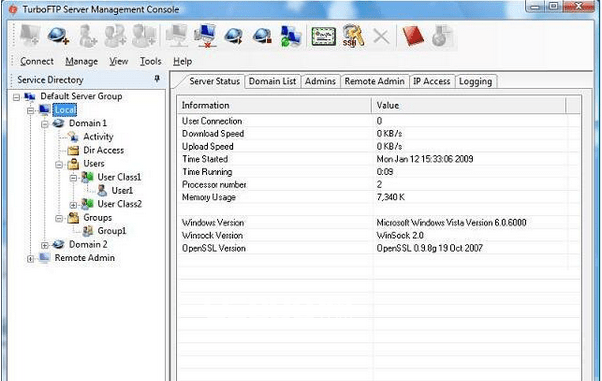The width and height of the screenshot is (602, 381).
Task: Click the Download Speed row label
Action: (x=213, y=134)
